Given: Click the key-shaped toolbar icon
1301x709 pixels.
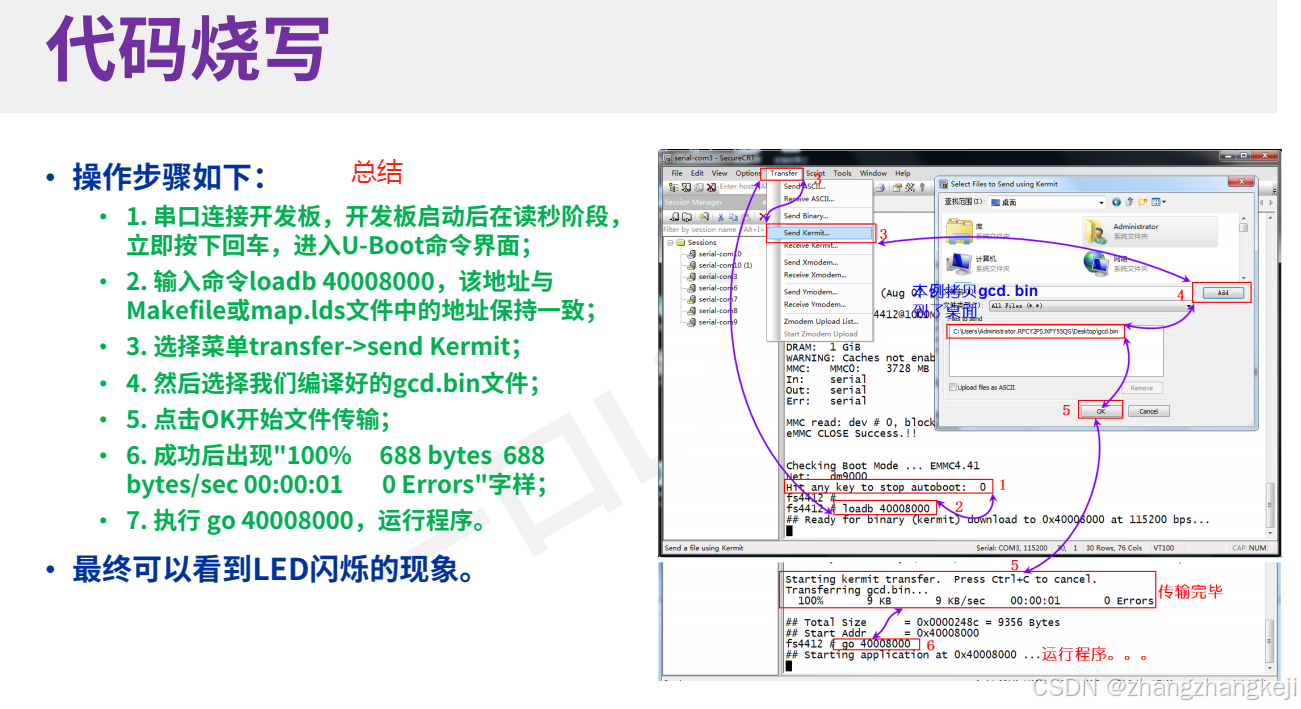Looking at the screenshot, I should click(922, 187).
